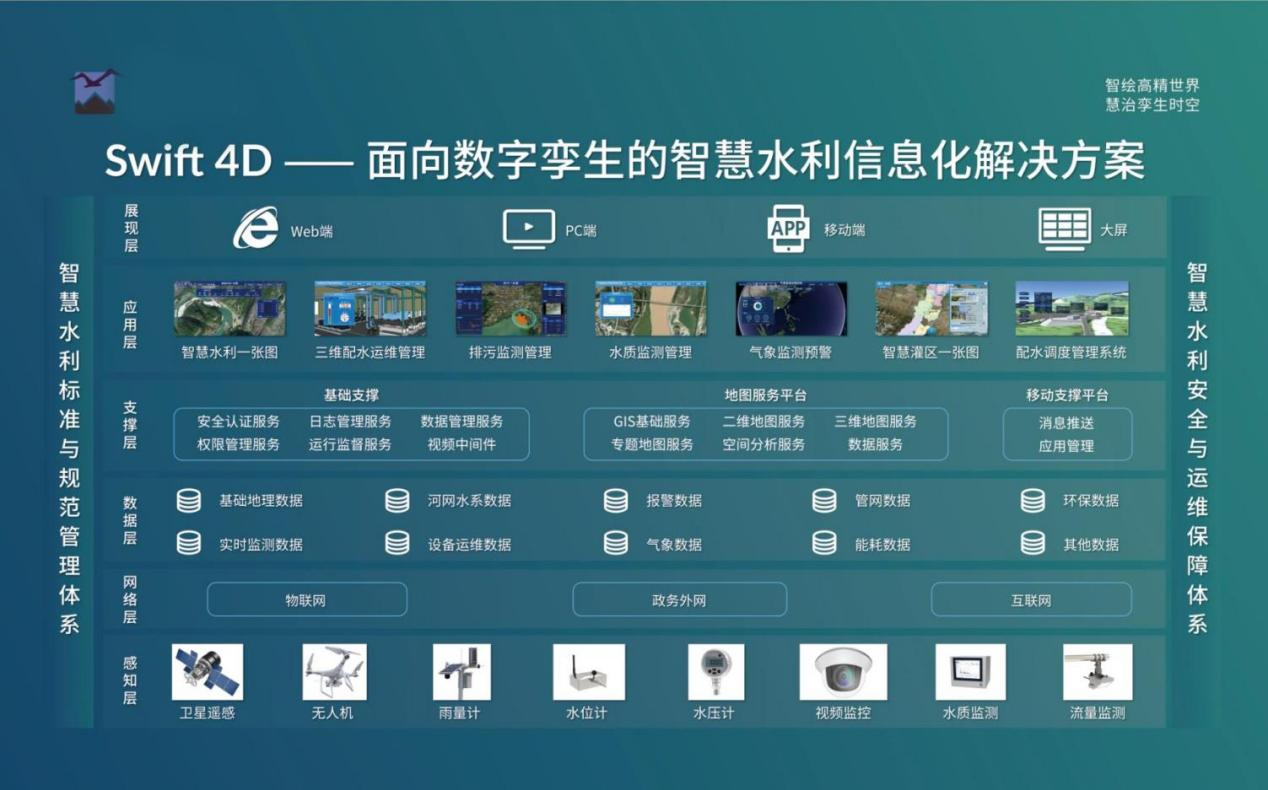Click the 基础地理数据 database icon
The height and width of the screenshot is (790, 1268).
(189, 501)
